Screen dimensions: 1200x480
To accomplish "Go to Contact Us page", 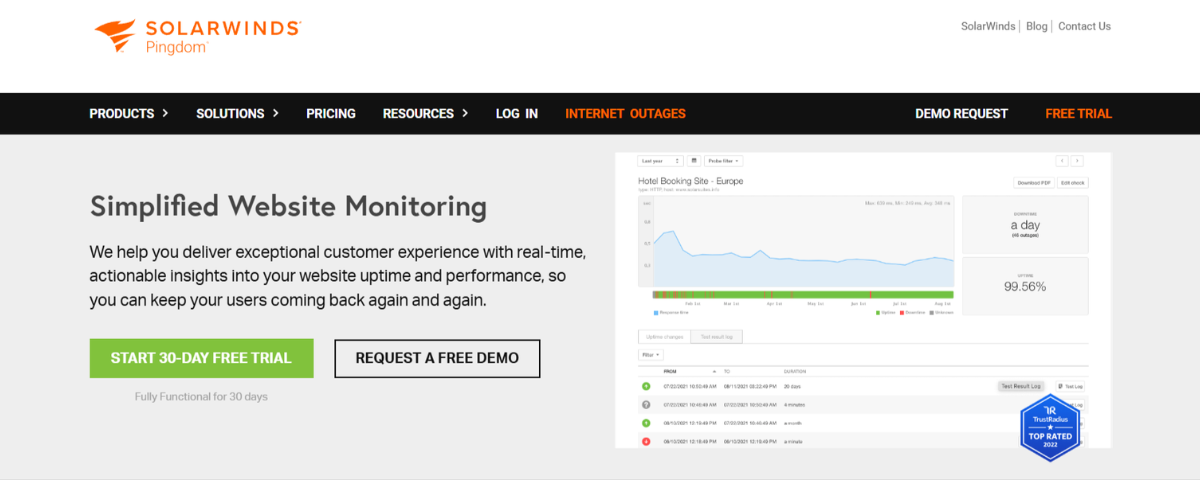I will point(1084,26).
